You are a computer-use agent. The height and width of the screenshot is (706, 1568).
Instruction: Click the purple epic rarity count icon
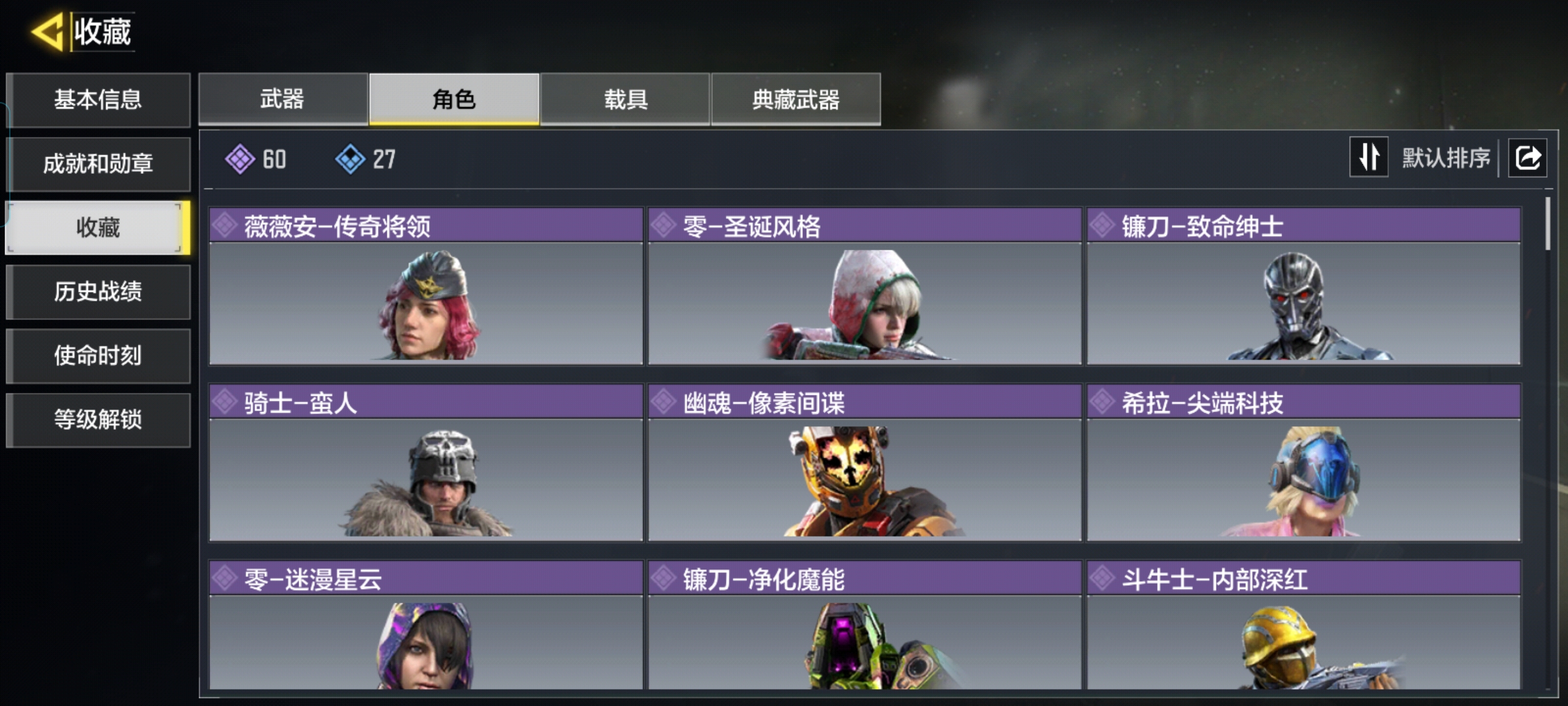point(240,159)
